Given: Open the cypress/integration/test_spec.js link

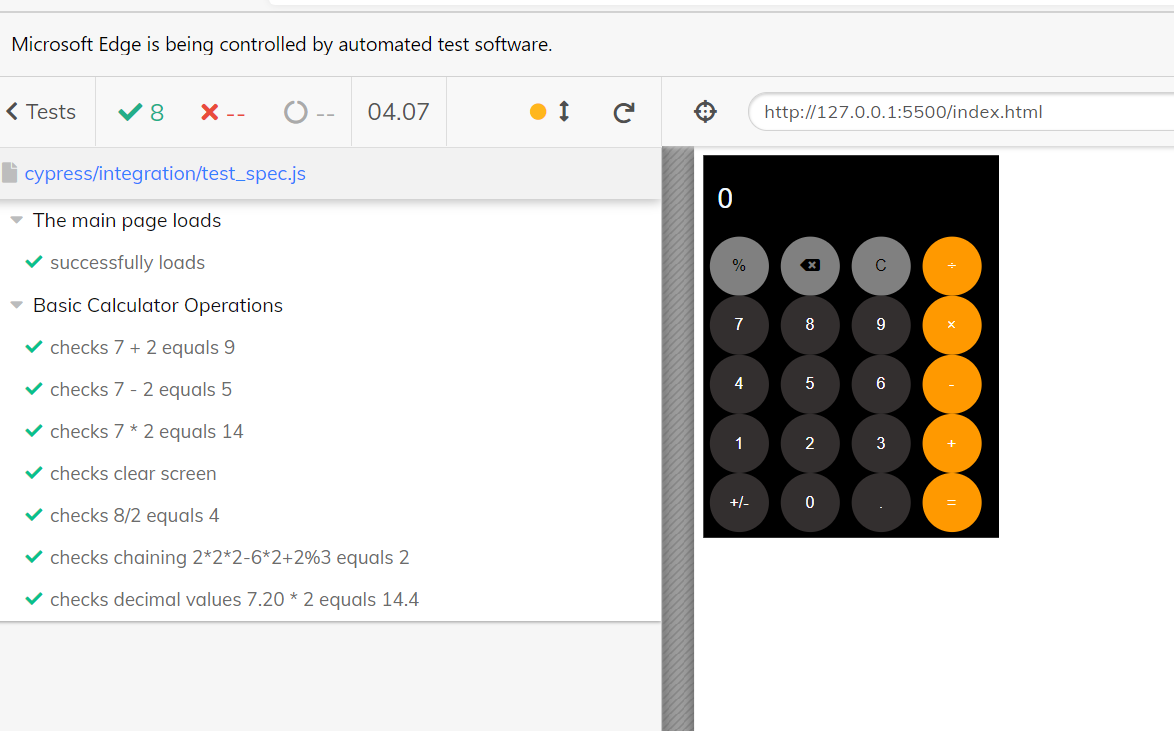Looking at the screenshot, I should 165,173.
